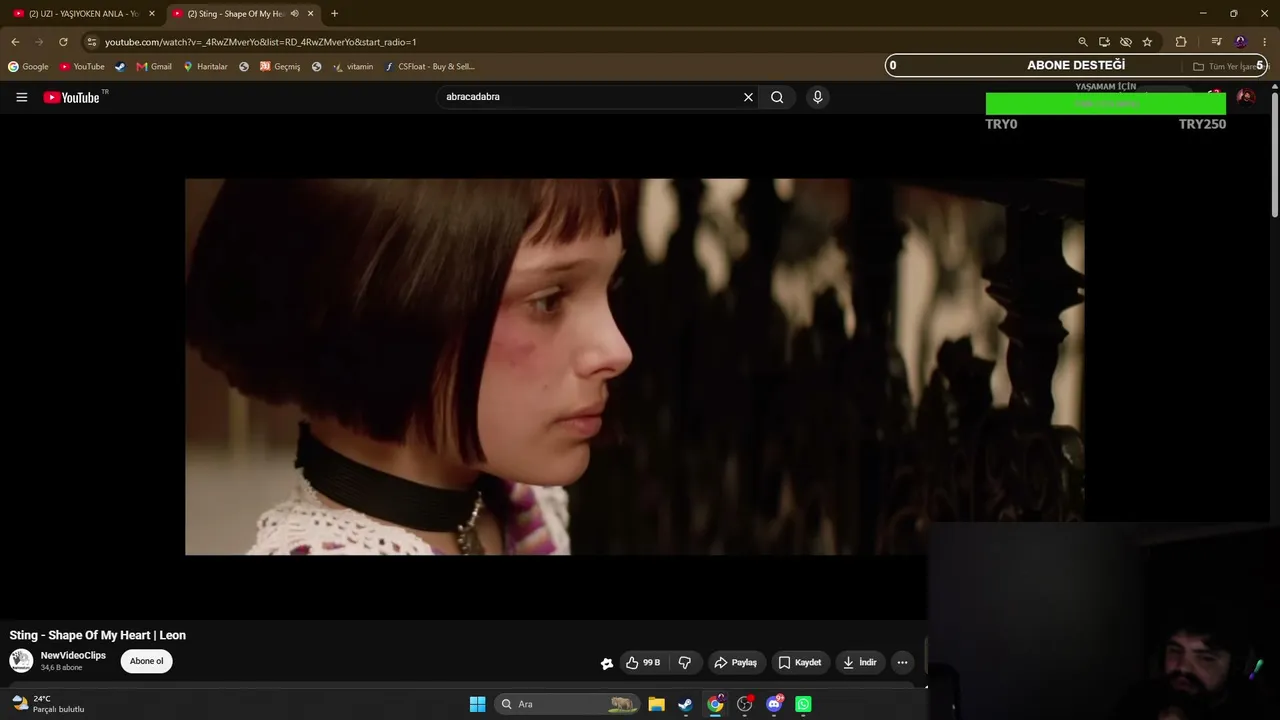Go to the YouTube home logo
This screenshot has height=720, width=1280.
tap(72, 97)
